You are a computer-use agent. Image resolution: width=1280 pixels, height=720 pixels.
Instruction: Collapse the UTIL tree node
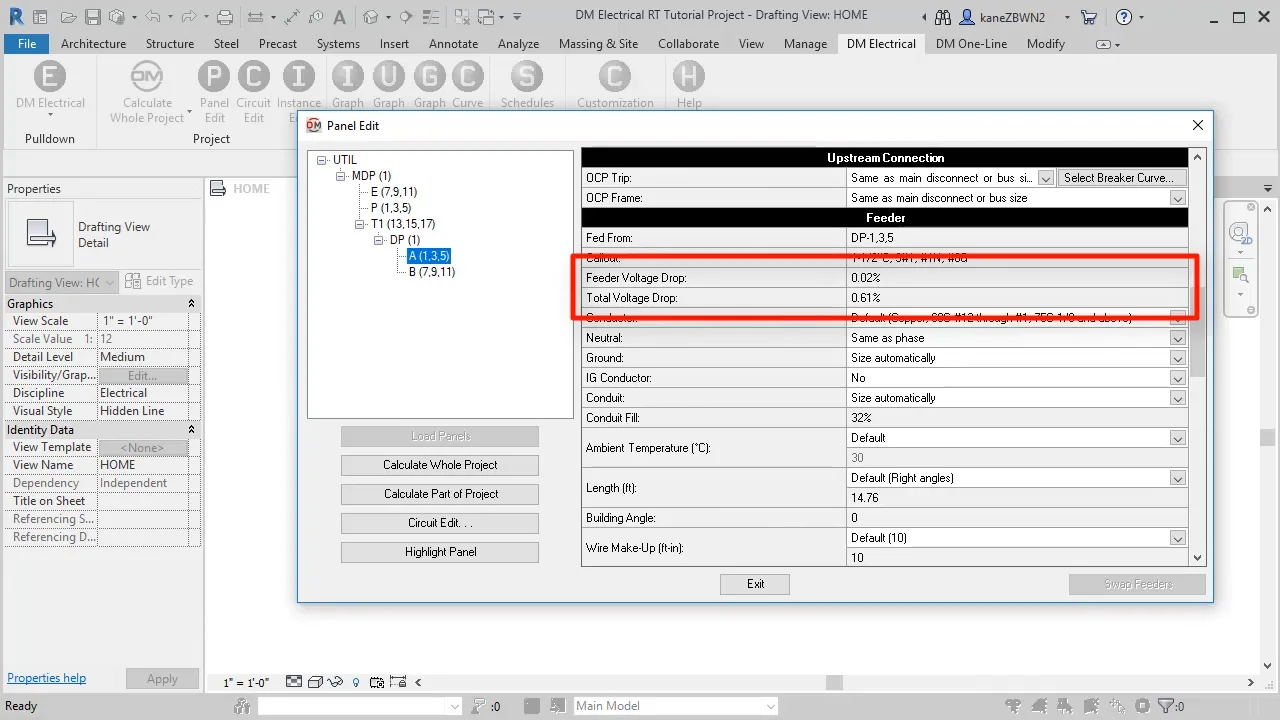coord(322,160)
